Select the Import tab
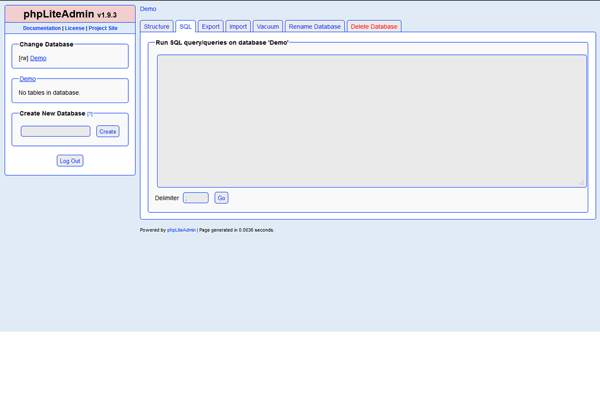This screenshot has height=400, width=600. click(x=237, y=26)
